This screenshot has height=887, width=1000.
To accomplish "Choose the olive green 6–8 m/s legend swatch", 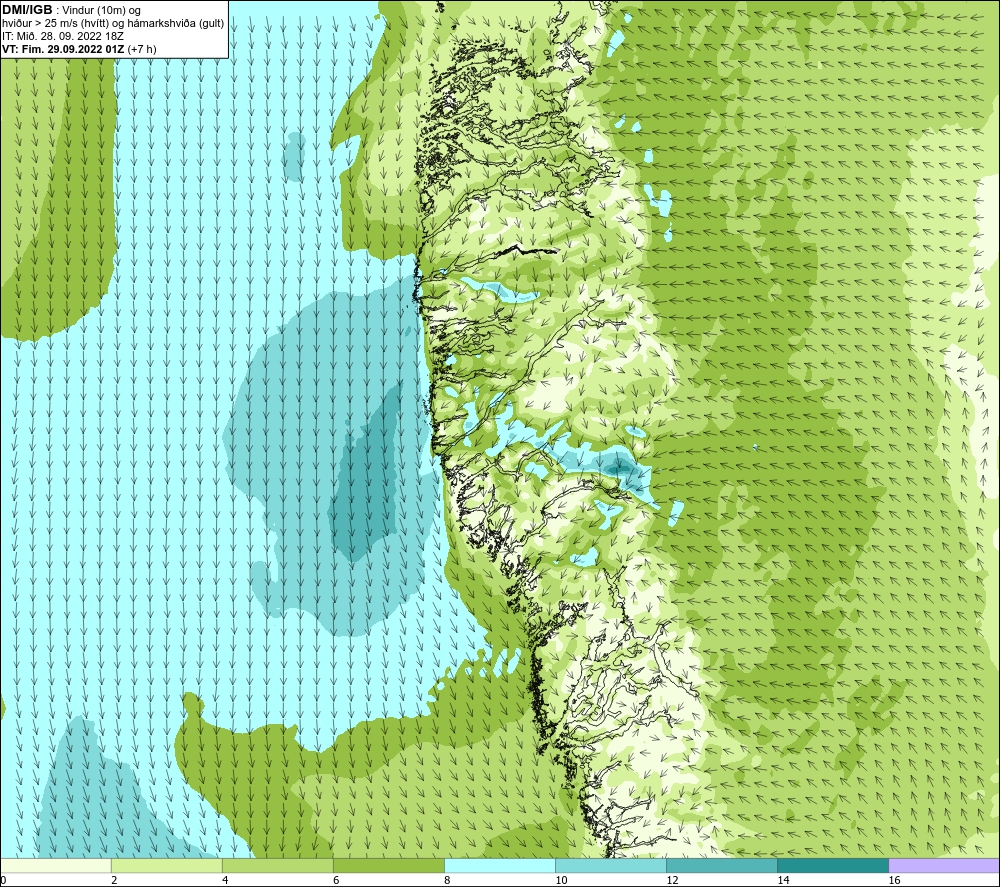I will [388, 865].
